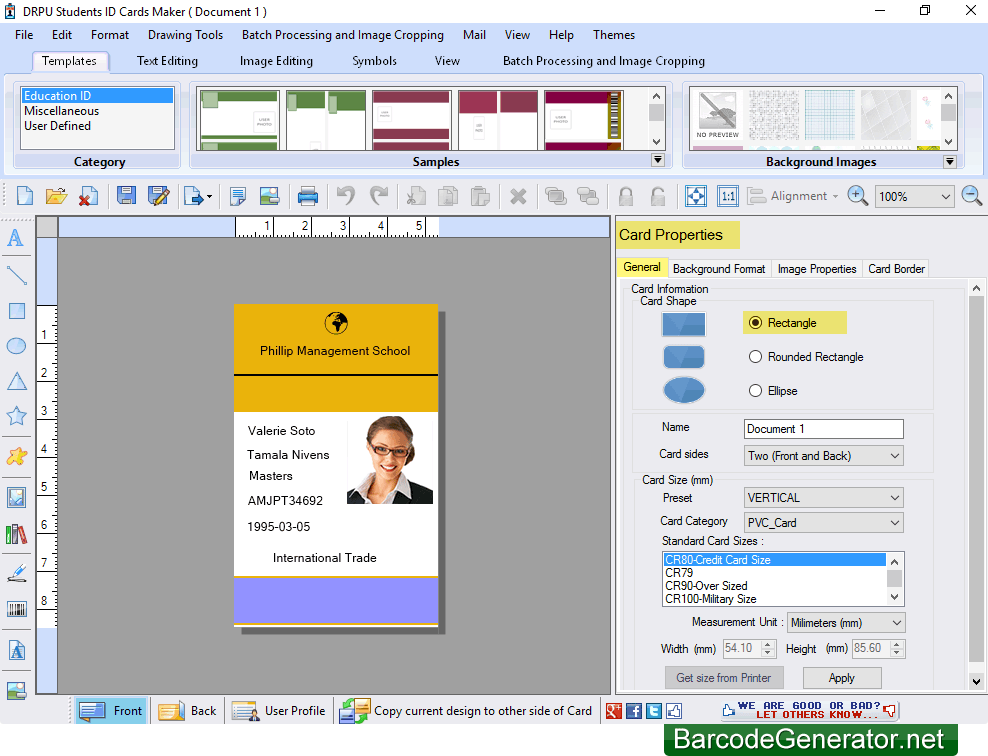Screen dimensions: 988x756
Task: Open the Drawing Tools menu
Action: click(x=185, y=35)
